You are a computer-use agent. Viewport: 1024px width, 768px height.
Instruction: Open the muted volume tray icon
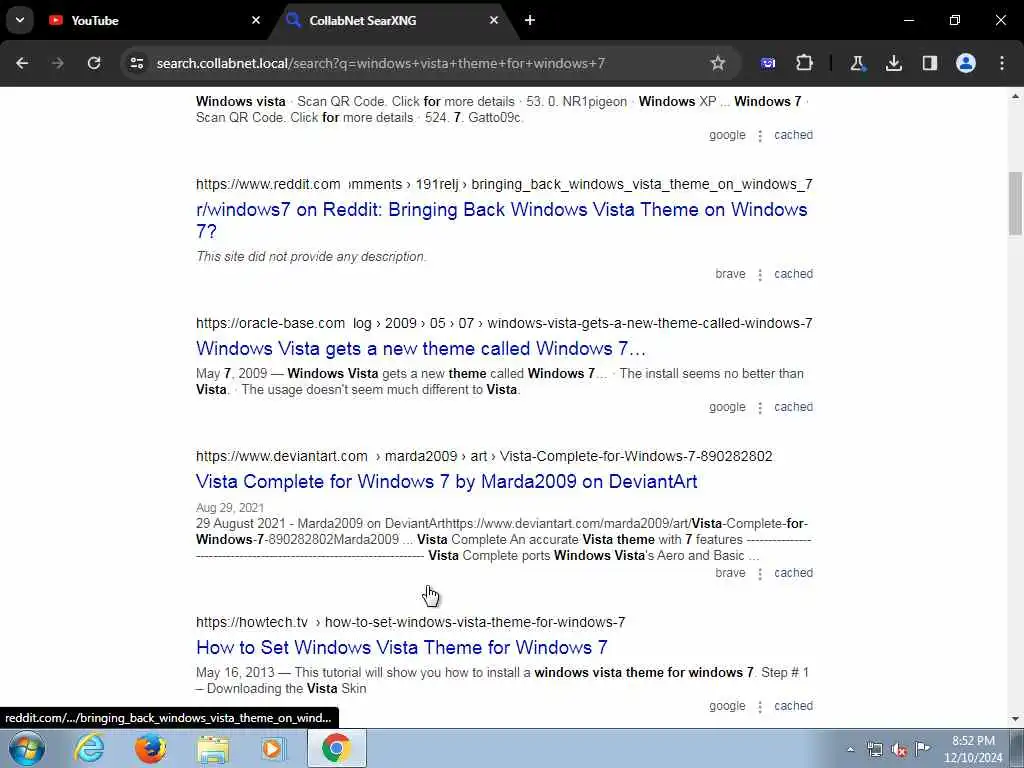click(899, 749)
